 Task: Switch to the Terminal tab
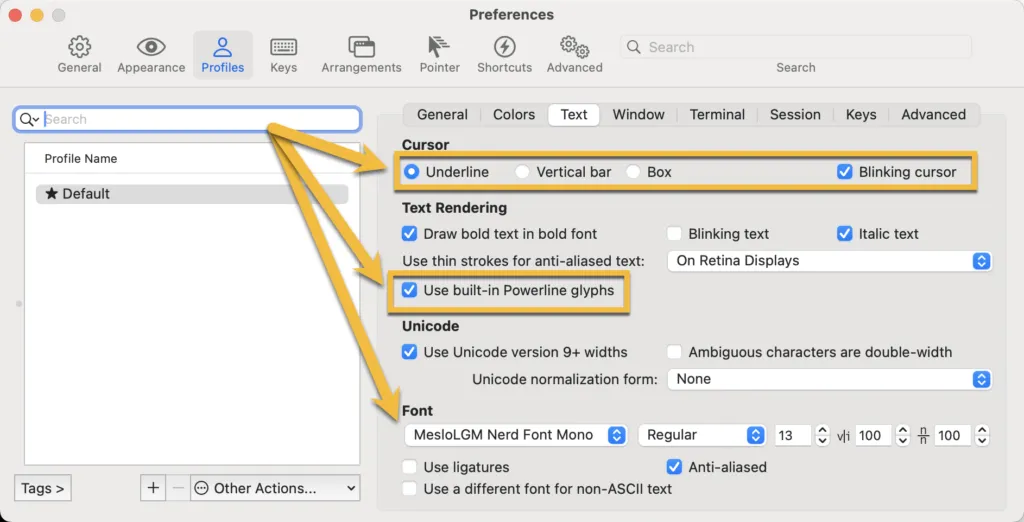tap(717, 114)
